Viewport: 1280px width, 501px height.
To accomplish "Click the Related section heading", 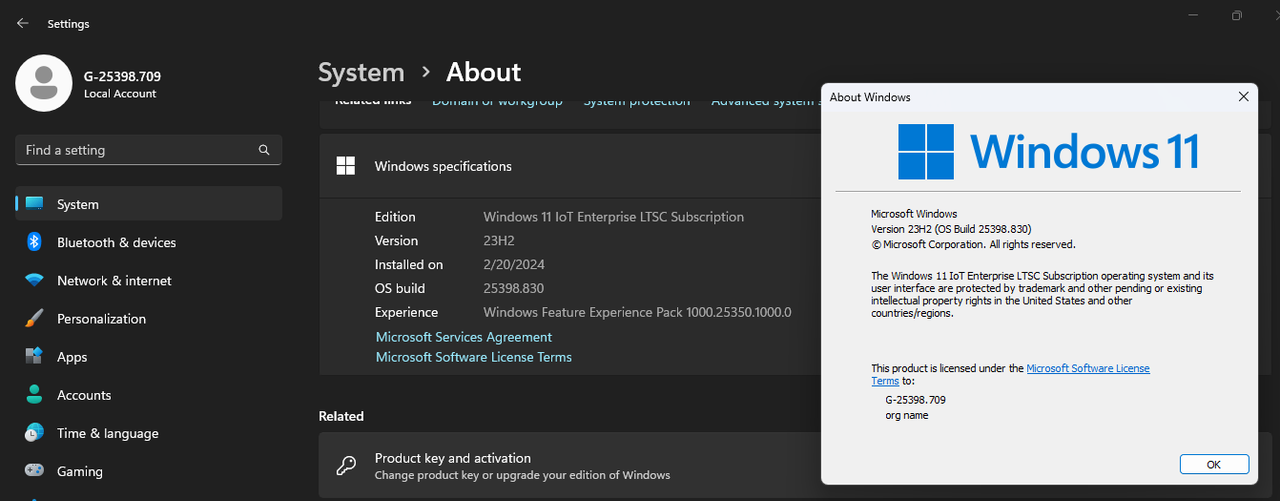I will [341, 416].
